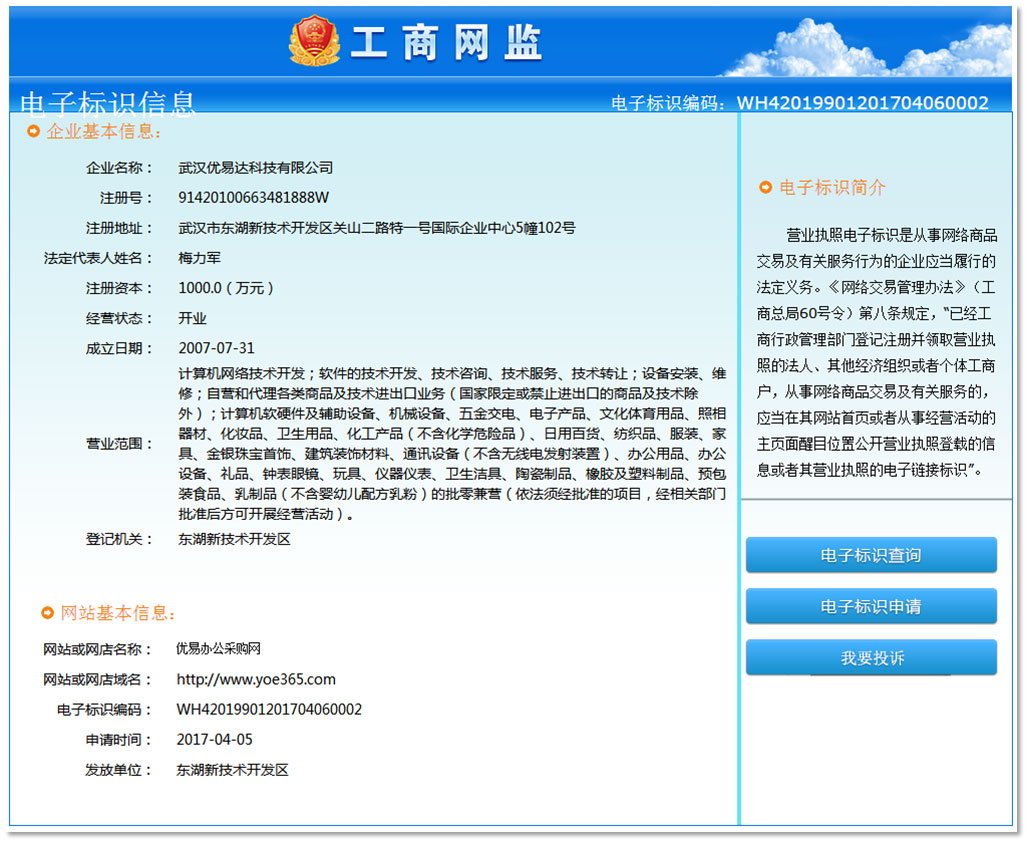This screenshot has width=1028, height=843.
Task: Click the establishment date 2007-07-31
Action: coord(216,348)
